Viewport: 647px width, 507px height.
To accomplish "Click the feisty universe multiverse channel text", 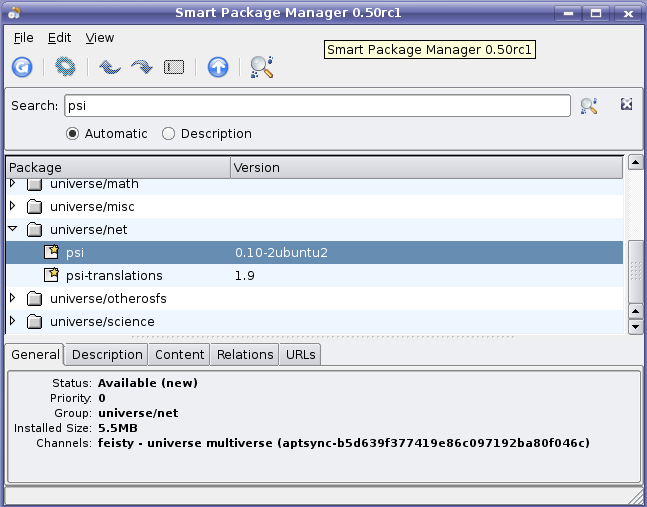I will [x=344, y=443].
